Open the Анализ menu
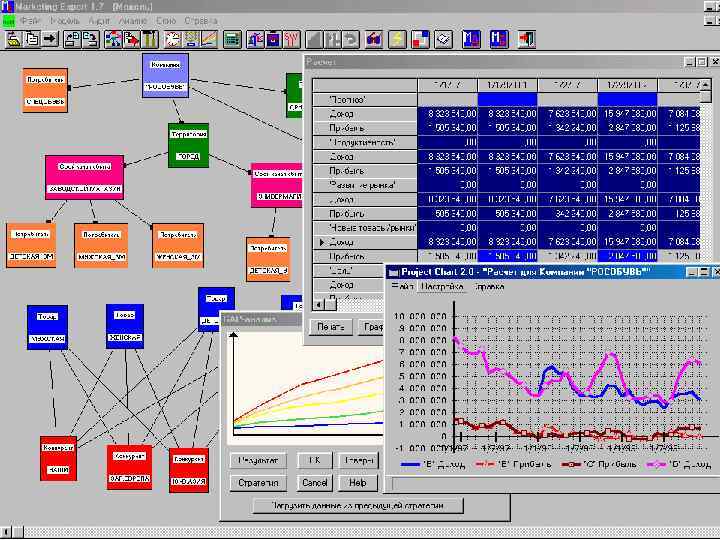 pyautogui.click(x=132, y=21)
